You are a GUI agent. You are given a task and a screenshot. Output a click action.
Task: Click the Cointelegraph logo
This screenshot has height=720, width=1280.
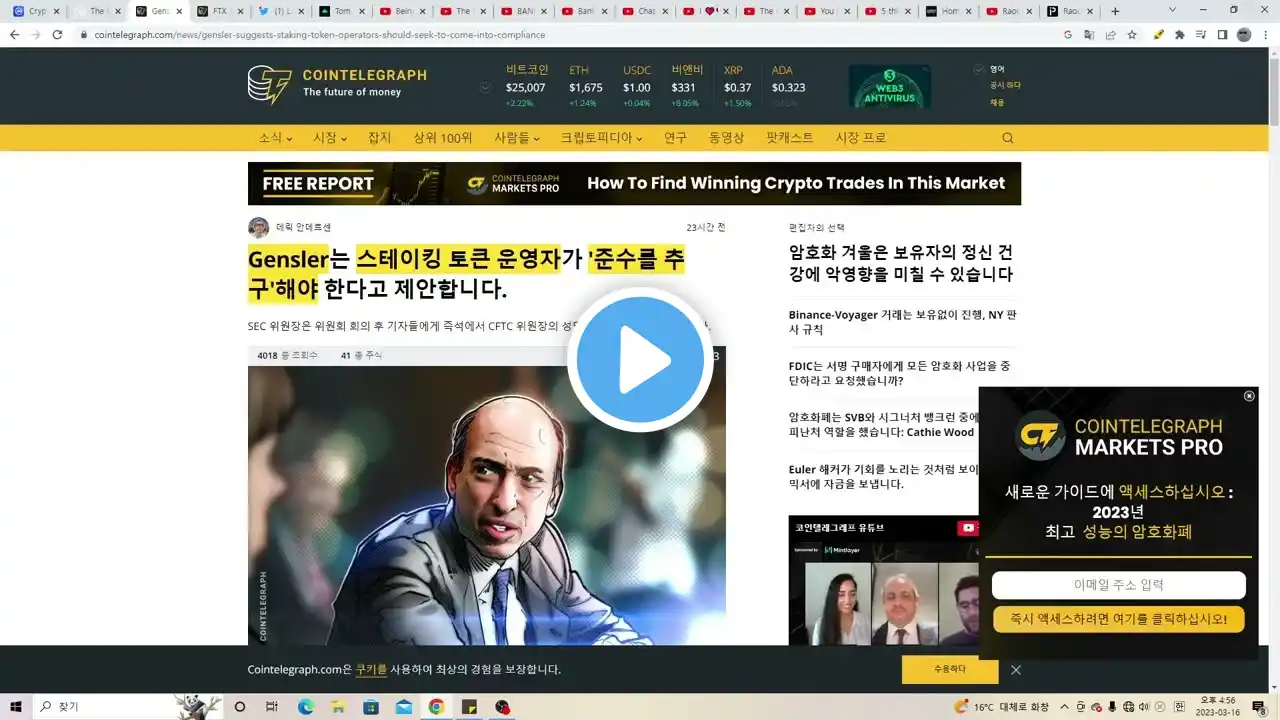[337, 84]
